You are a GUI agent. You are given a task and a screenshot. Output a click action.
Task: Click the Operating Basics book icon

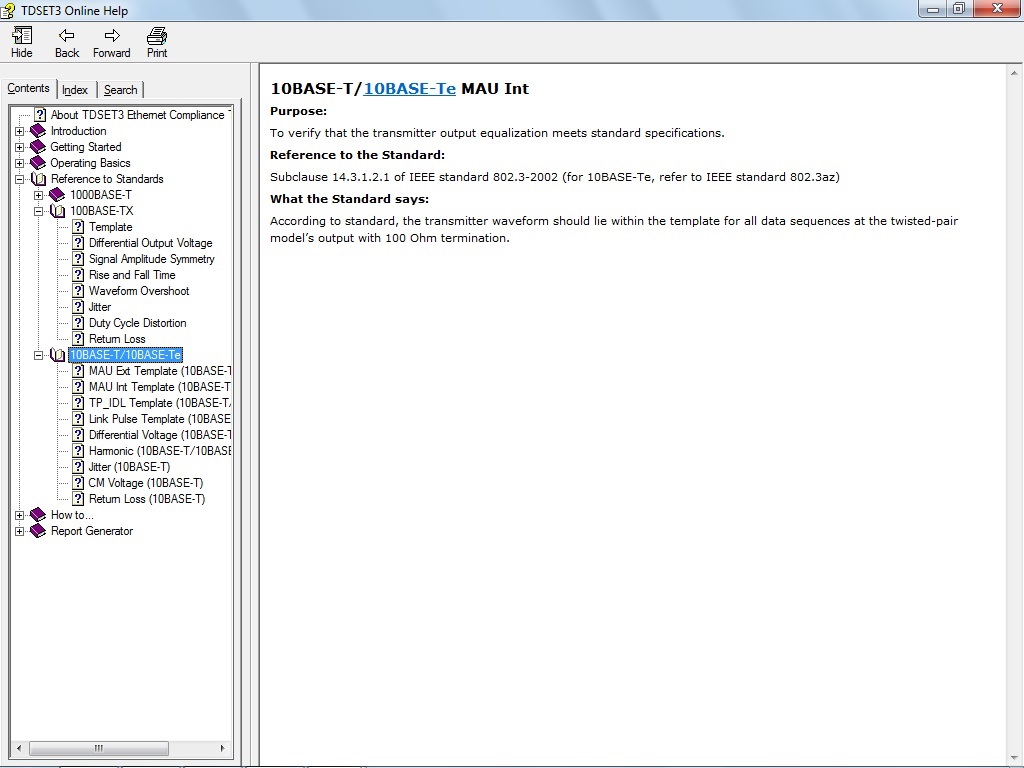[x=39, y=163]
